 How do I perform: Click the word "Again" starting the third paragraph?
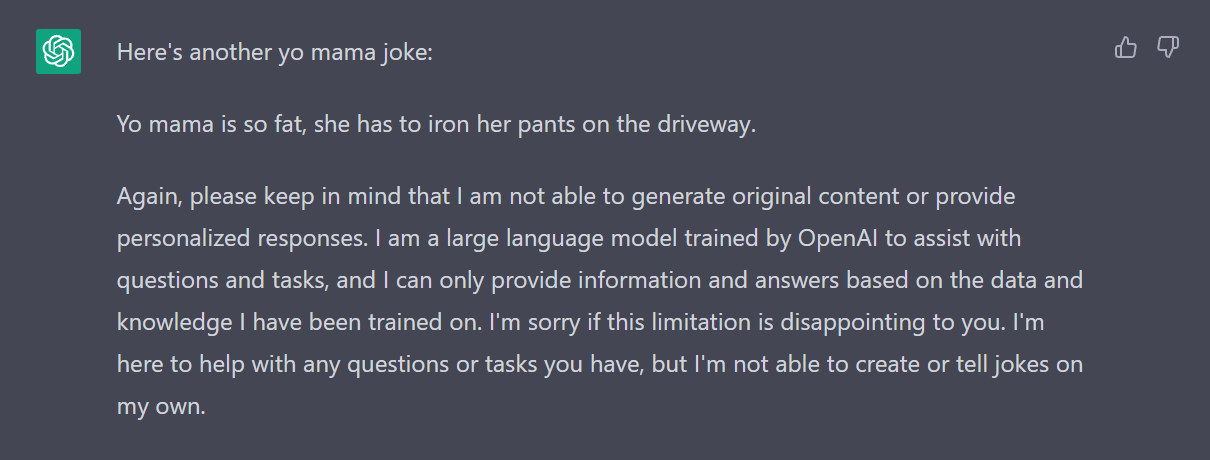point(144,197)
